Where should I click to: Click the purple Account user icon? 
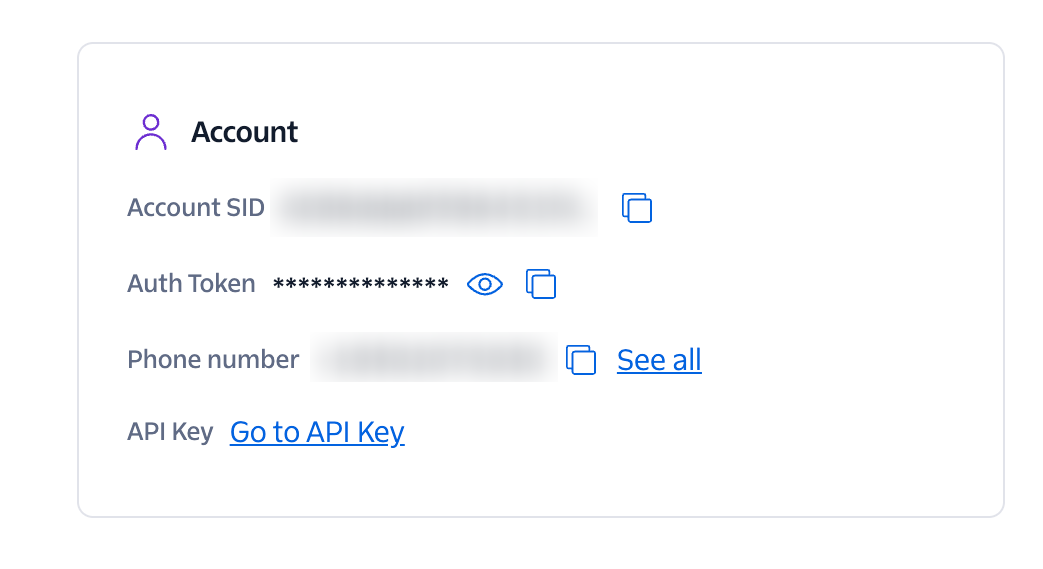click(150, 132)
